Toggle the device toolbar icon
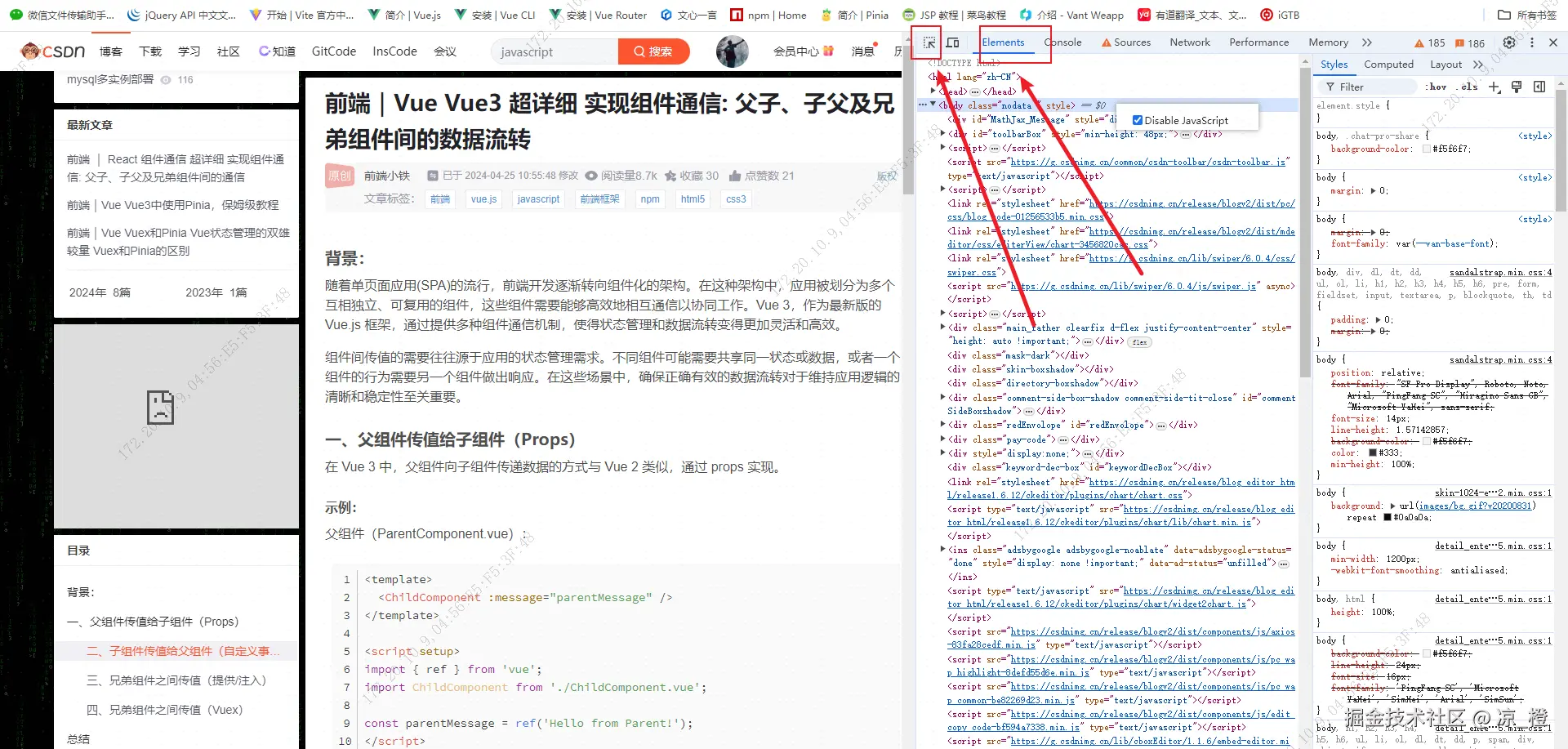 pyautogui.click(x=952, y=42)
